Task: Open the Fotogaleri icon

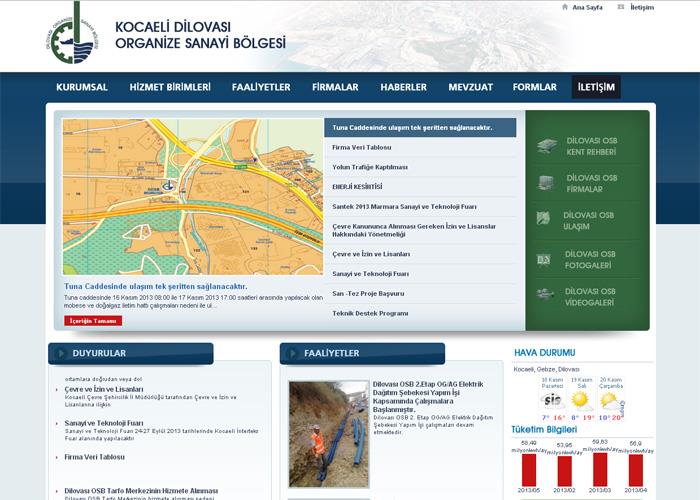Action: (544, 259)
